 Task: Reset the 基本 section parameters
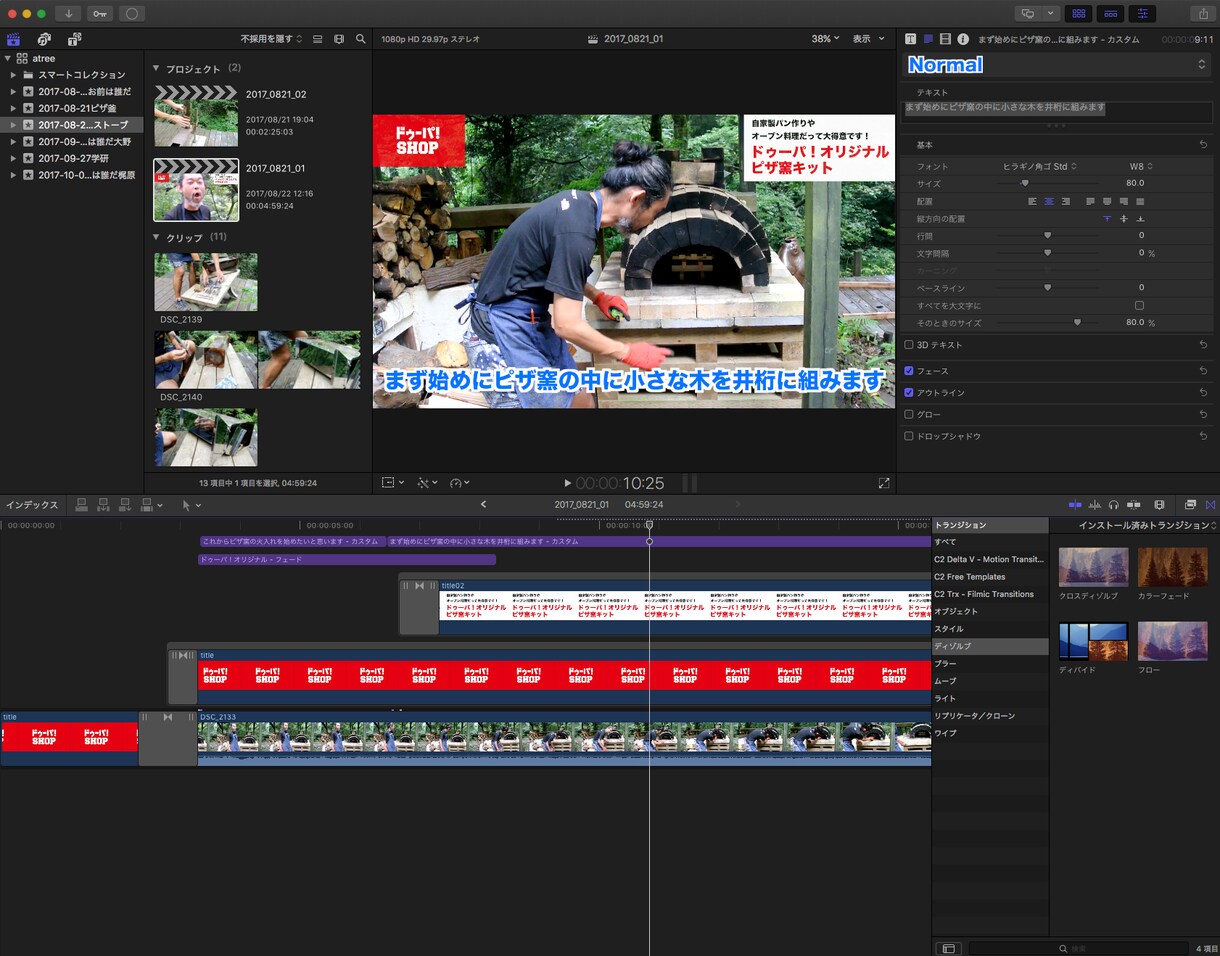pyautogui.click(x=1203, y=145)
